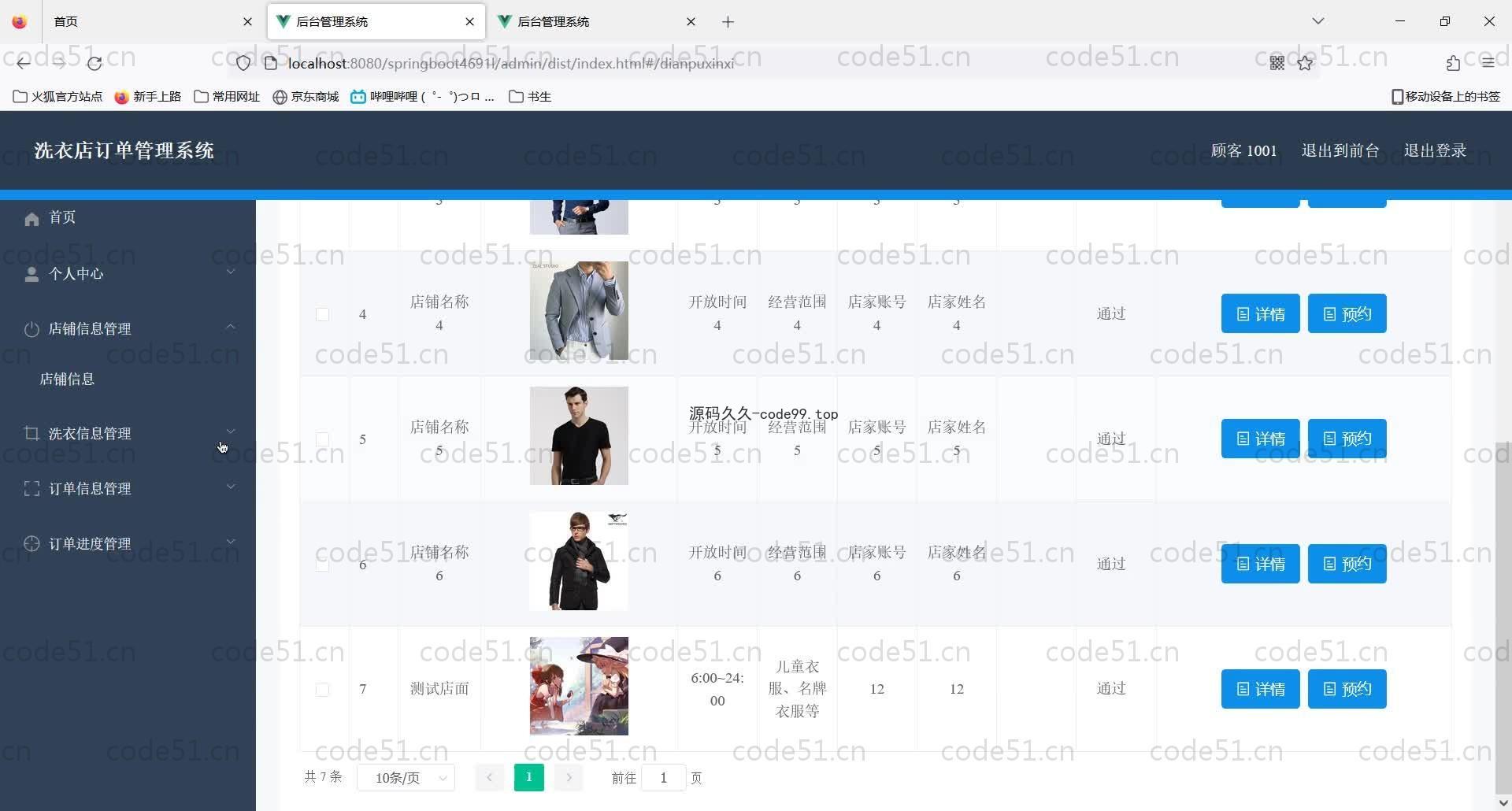Click the shield tracking protection icon
Viewport: 1512px width, 811px height.
point(243,63)
